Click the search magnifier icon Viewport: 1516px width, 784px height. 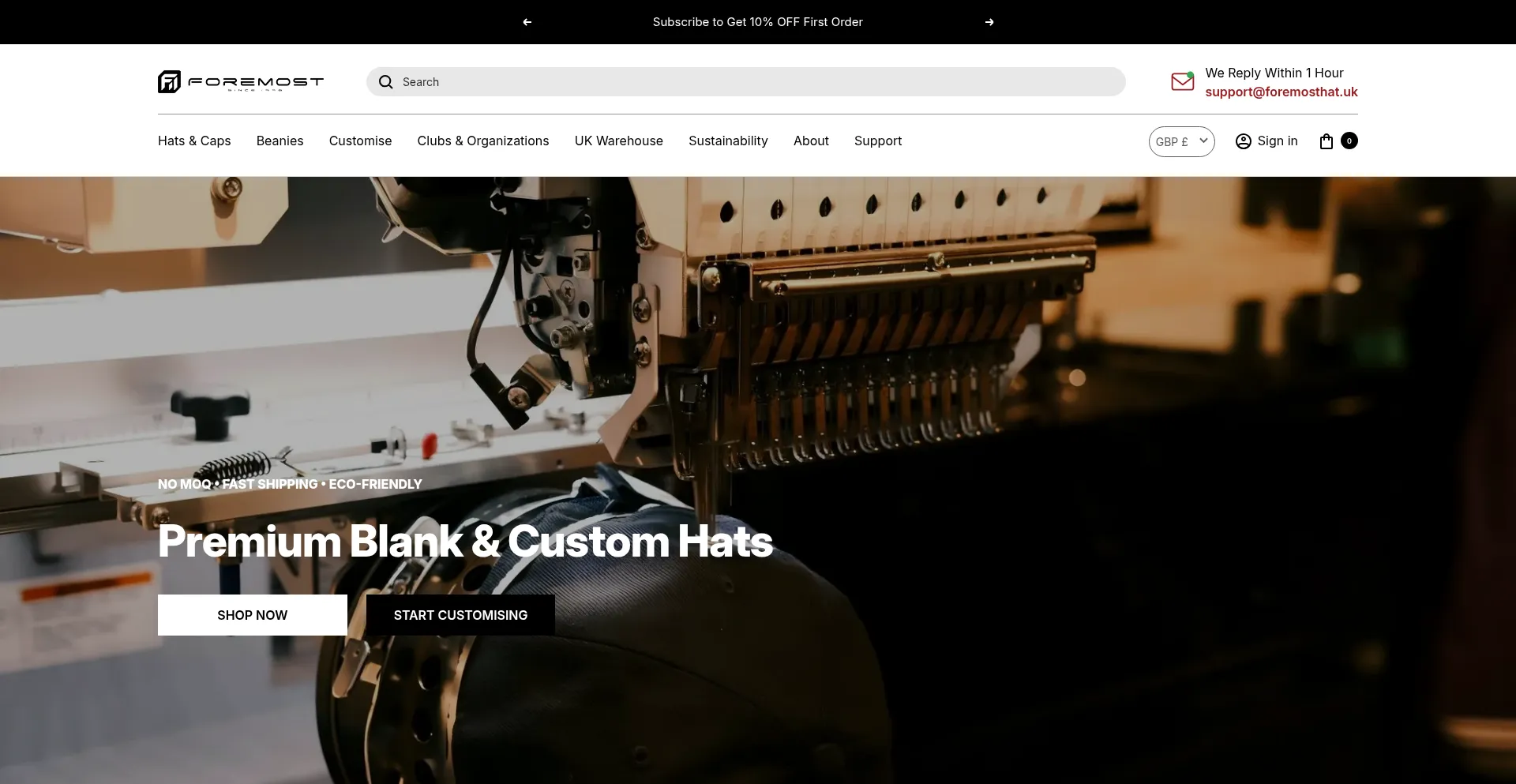click(x=386, y=82)
